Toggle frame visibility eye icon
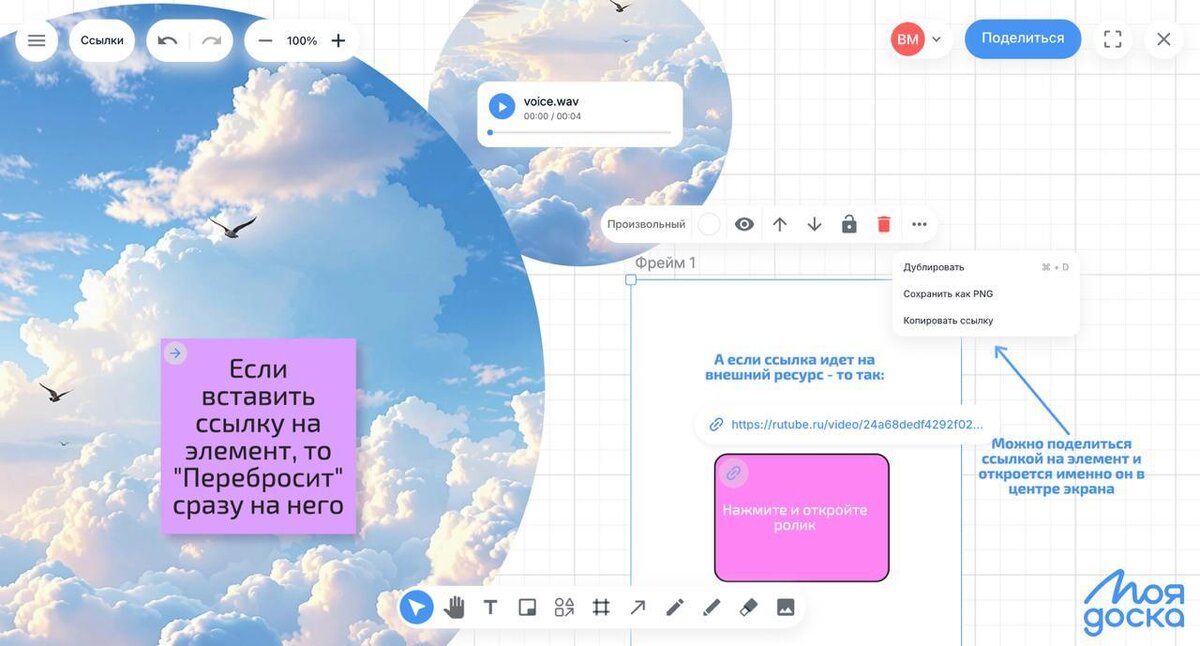Image resolution: width=1200 pixels, height=646 pixels. (744, 225)
